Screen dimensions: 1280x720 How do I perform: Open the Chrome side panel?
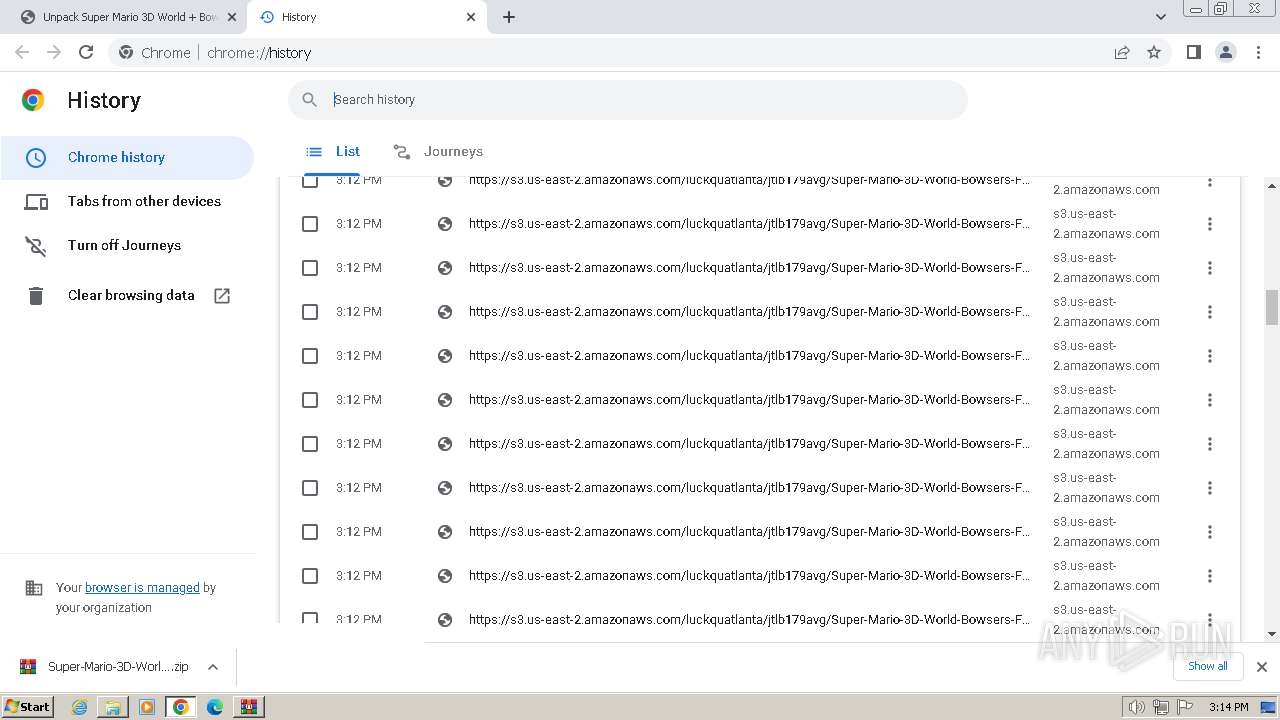point(1193,53)
